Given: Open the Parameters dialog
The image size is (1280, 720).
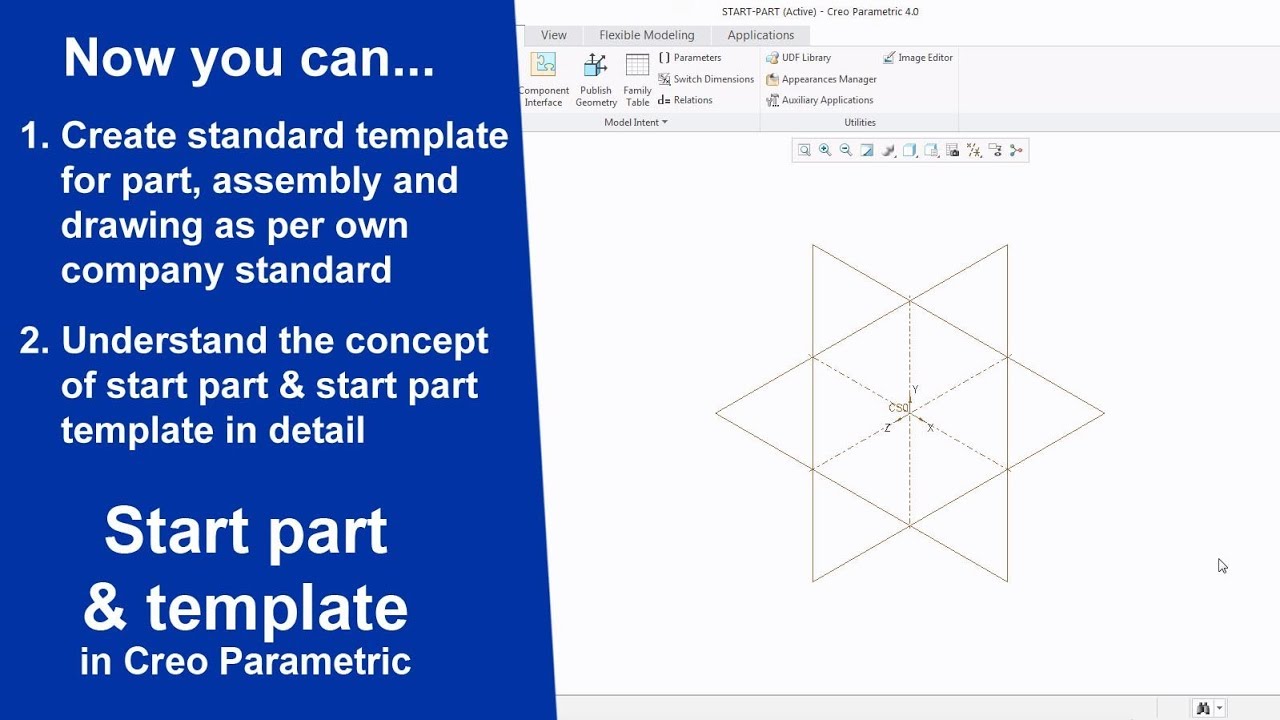Looking at the screenshot, I should pos(690,58).
